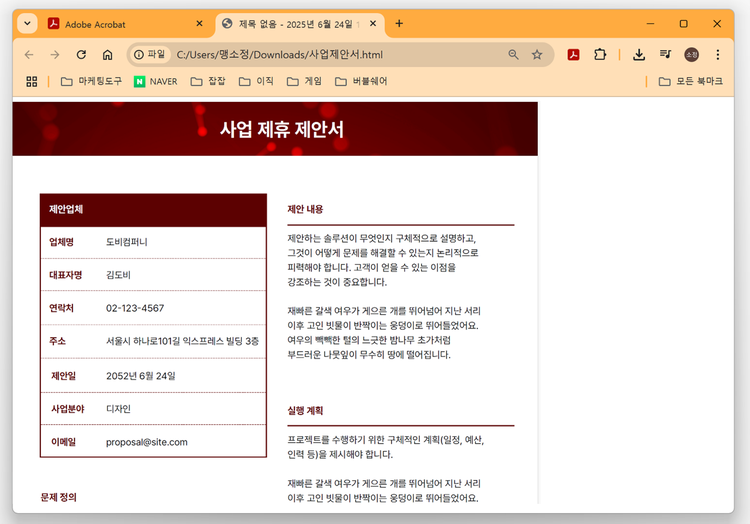Click the 제안일 label
Screen dimensions: 750x524
point(64,376)
